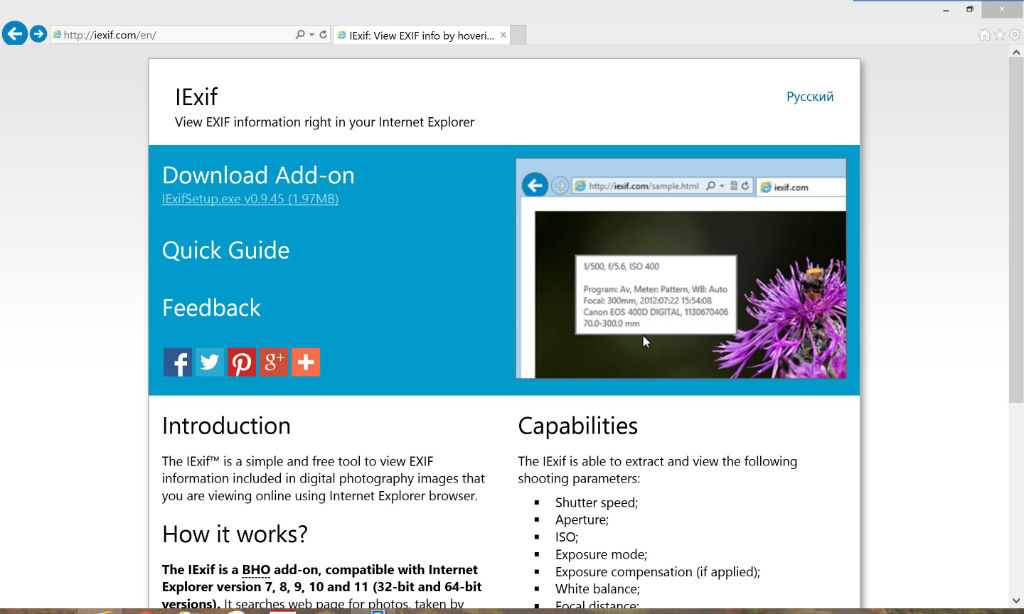Click the 'Exposure mode;' list item
This screenshot has width=1024, height=614.
[x=601, y=555]
